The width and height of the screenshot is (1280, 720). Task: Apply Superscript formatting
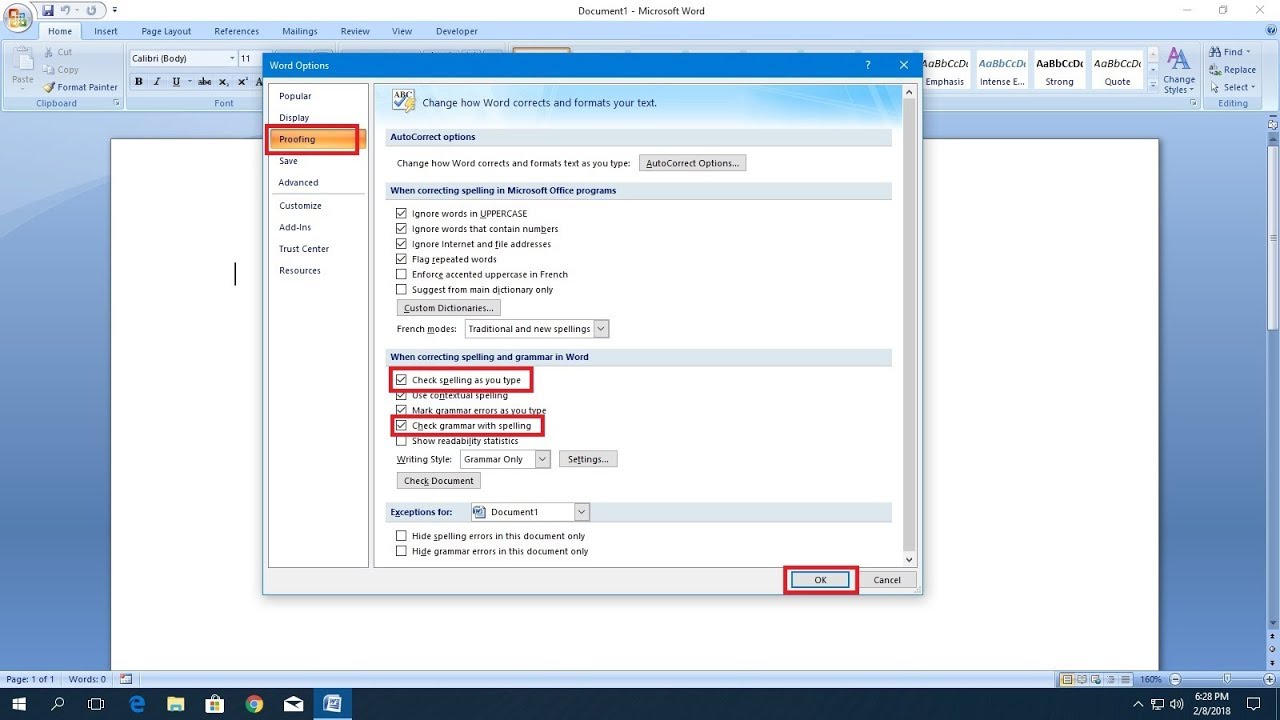(243, 82)
